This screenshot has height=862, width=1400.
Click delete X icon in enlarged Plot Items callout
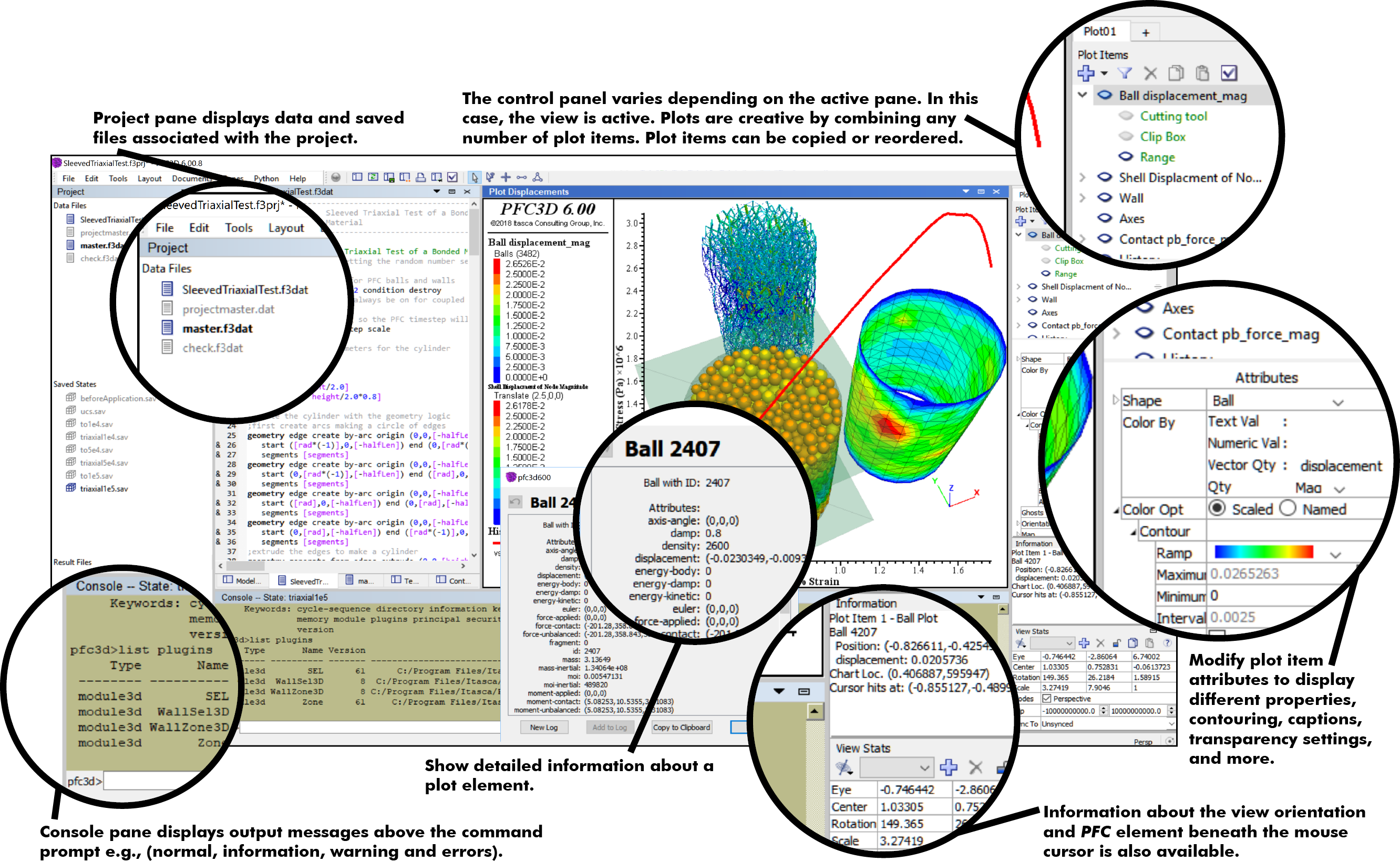coord(1151,73)
